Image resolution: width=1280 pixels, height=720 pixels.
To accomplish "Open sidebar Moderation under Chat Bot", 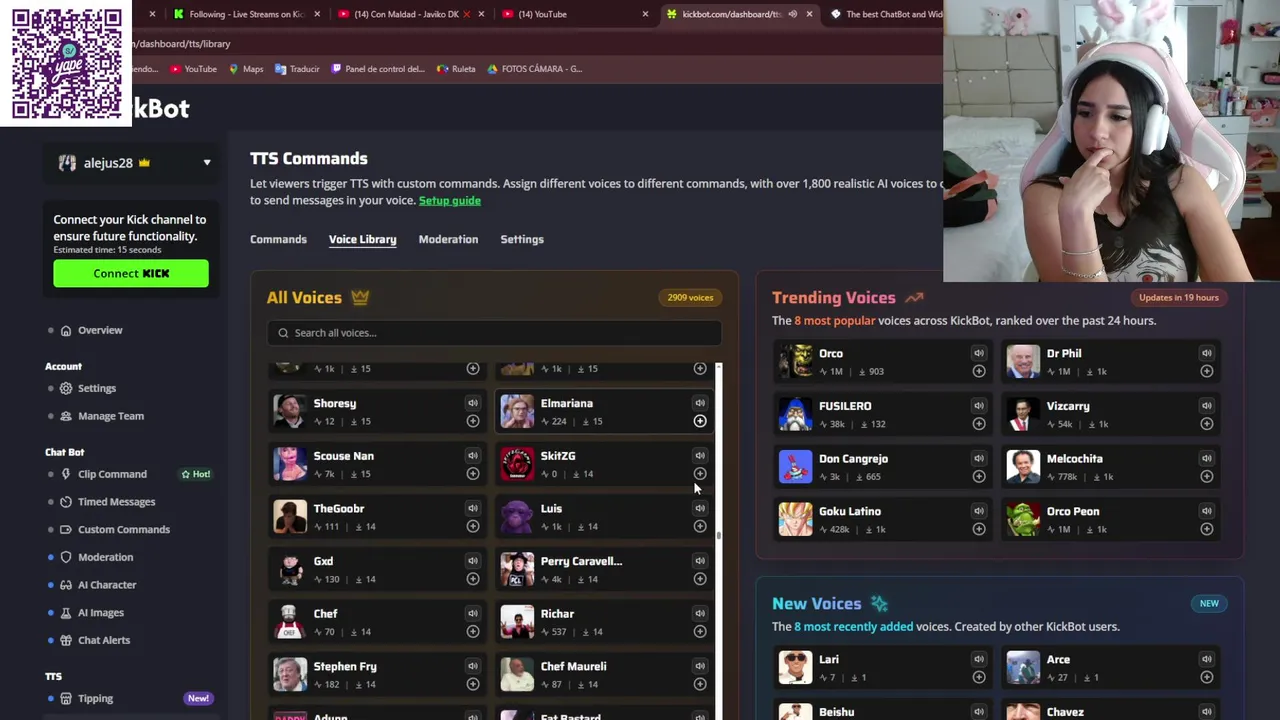I will pos(105,557).
